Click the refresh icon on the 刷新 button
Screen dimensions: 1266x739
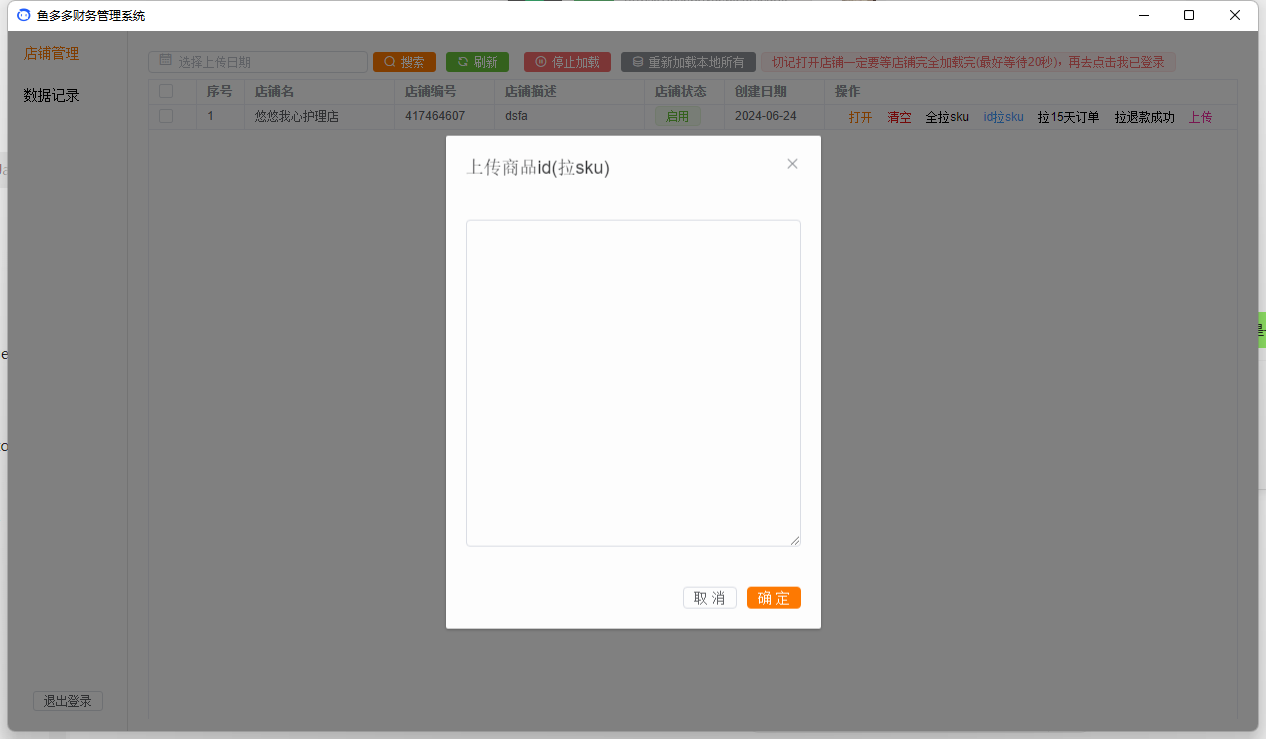[461, 61]
